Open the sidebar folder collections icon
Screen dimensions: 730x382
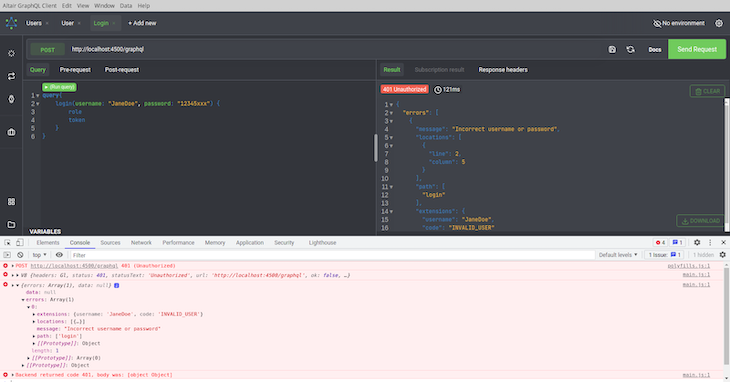11,224
